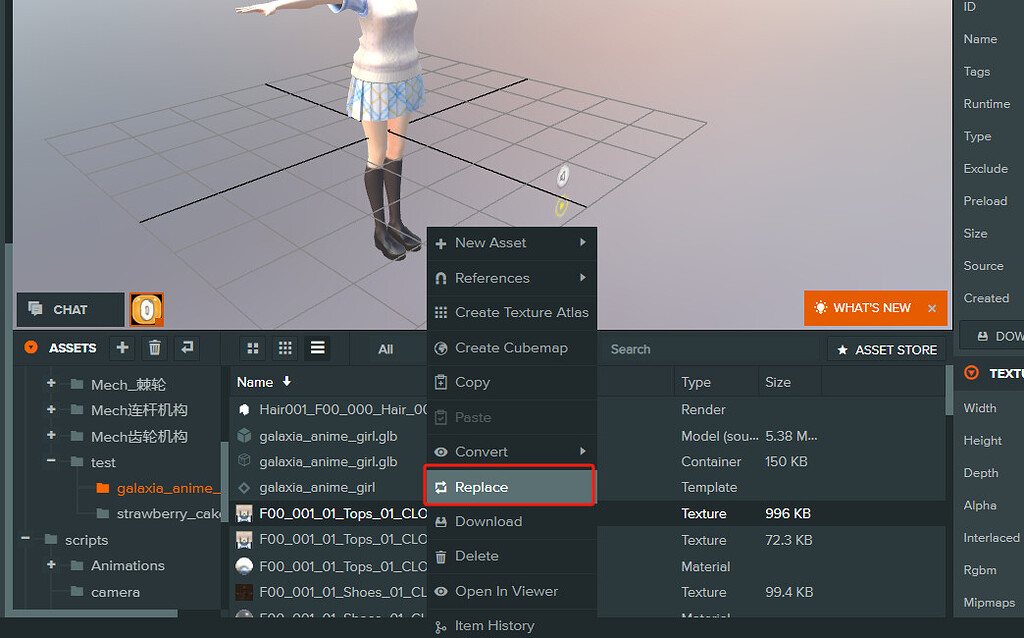Create a new asset with the plus icon
Viewport: 1024px width, 638px height.
click(120, 348)
